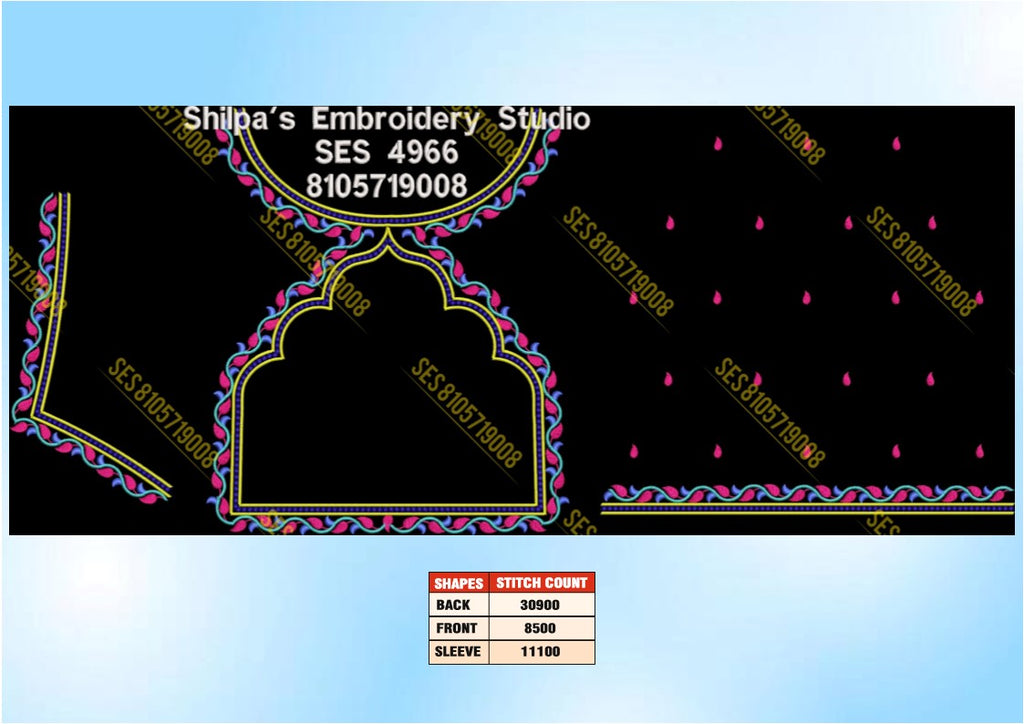Click the phone number 8105719008 in the title

coord(387,186)
